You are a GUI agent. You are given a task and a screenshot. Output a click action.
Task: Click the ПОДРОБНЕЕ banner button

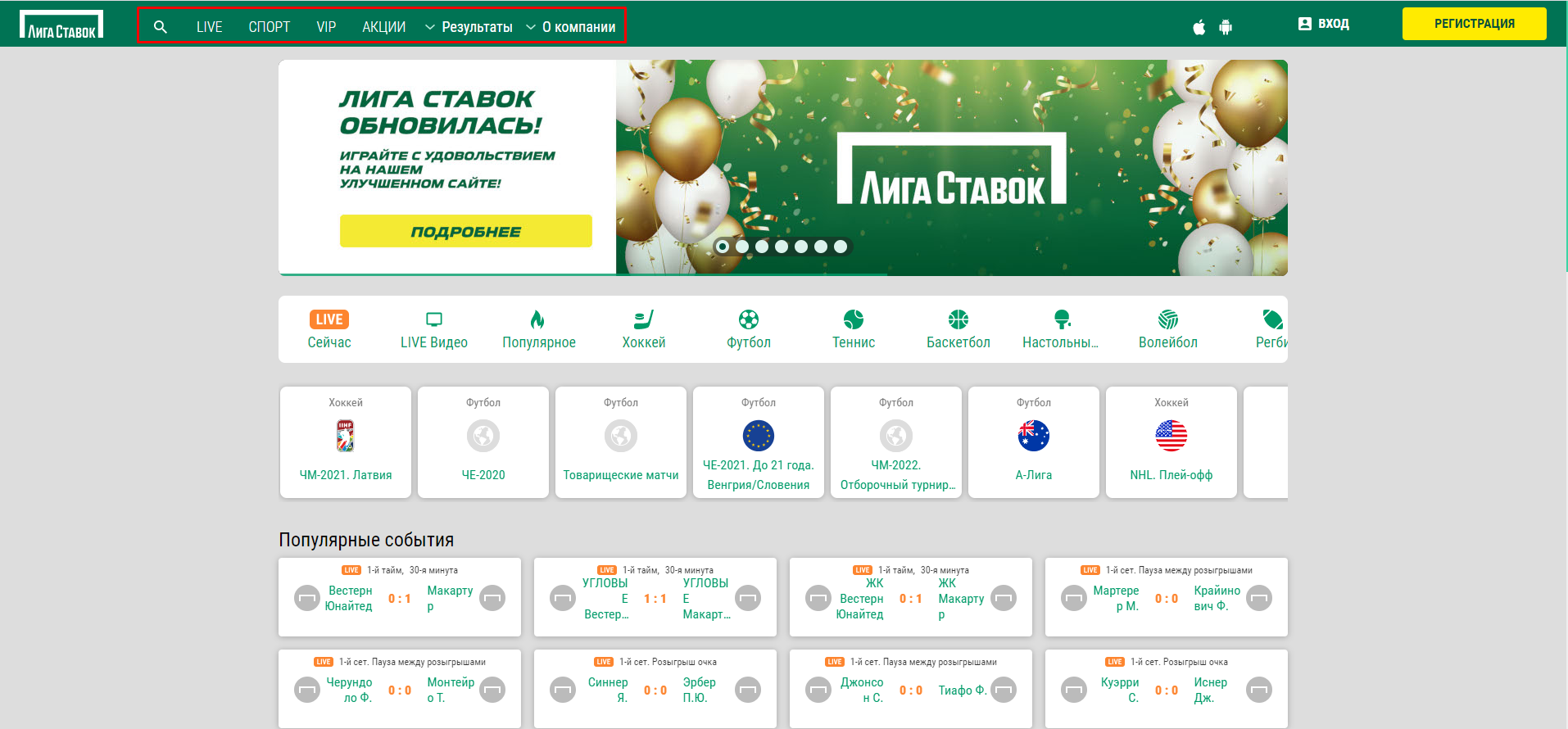point(465,232)
